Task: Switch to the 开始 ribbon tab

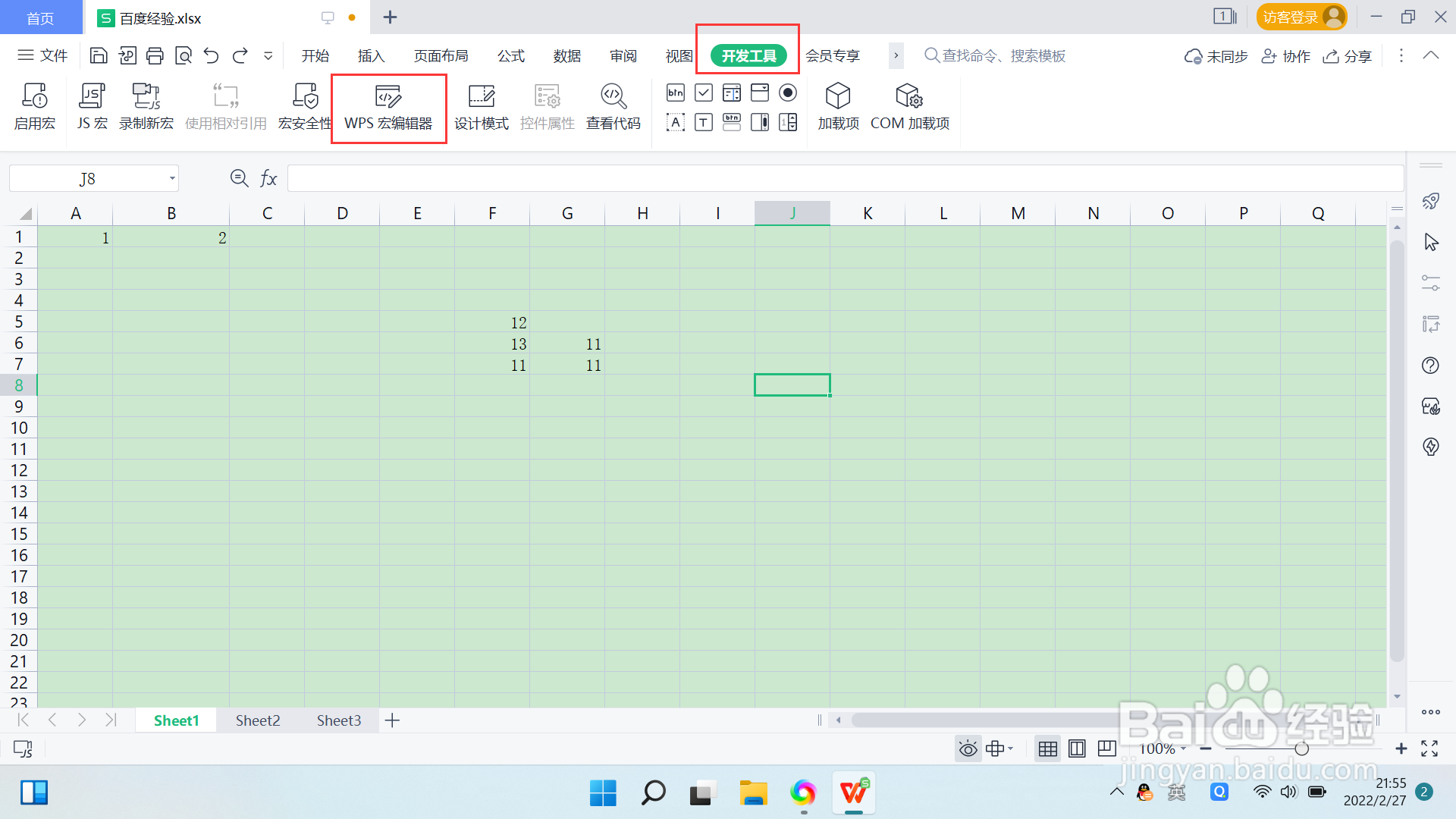Action: pyautogui.click(x=315, y=55)
